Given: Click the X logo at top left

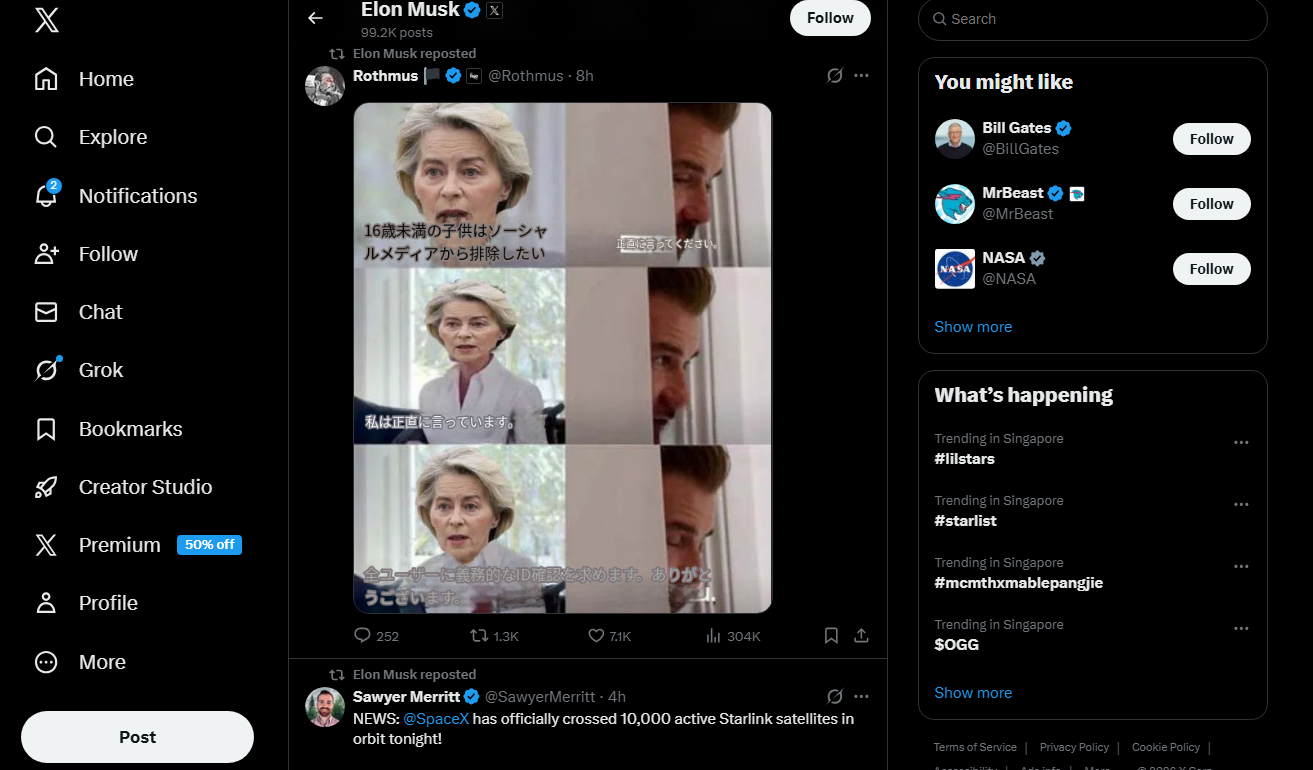Looking at the screenshot, I should point(46,20).
